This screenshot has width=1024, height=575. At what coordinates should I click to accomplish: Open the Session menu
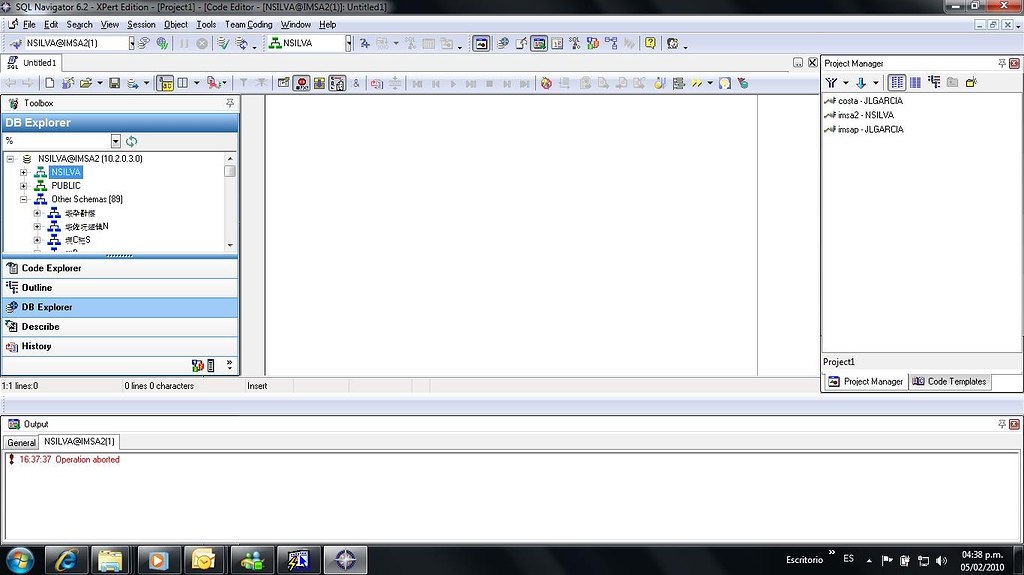[x=141, y=24]
